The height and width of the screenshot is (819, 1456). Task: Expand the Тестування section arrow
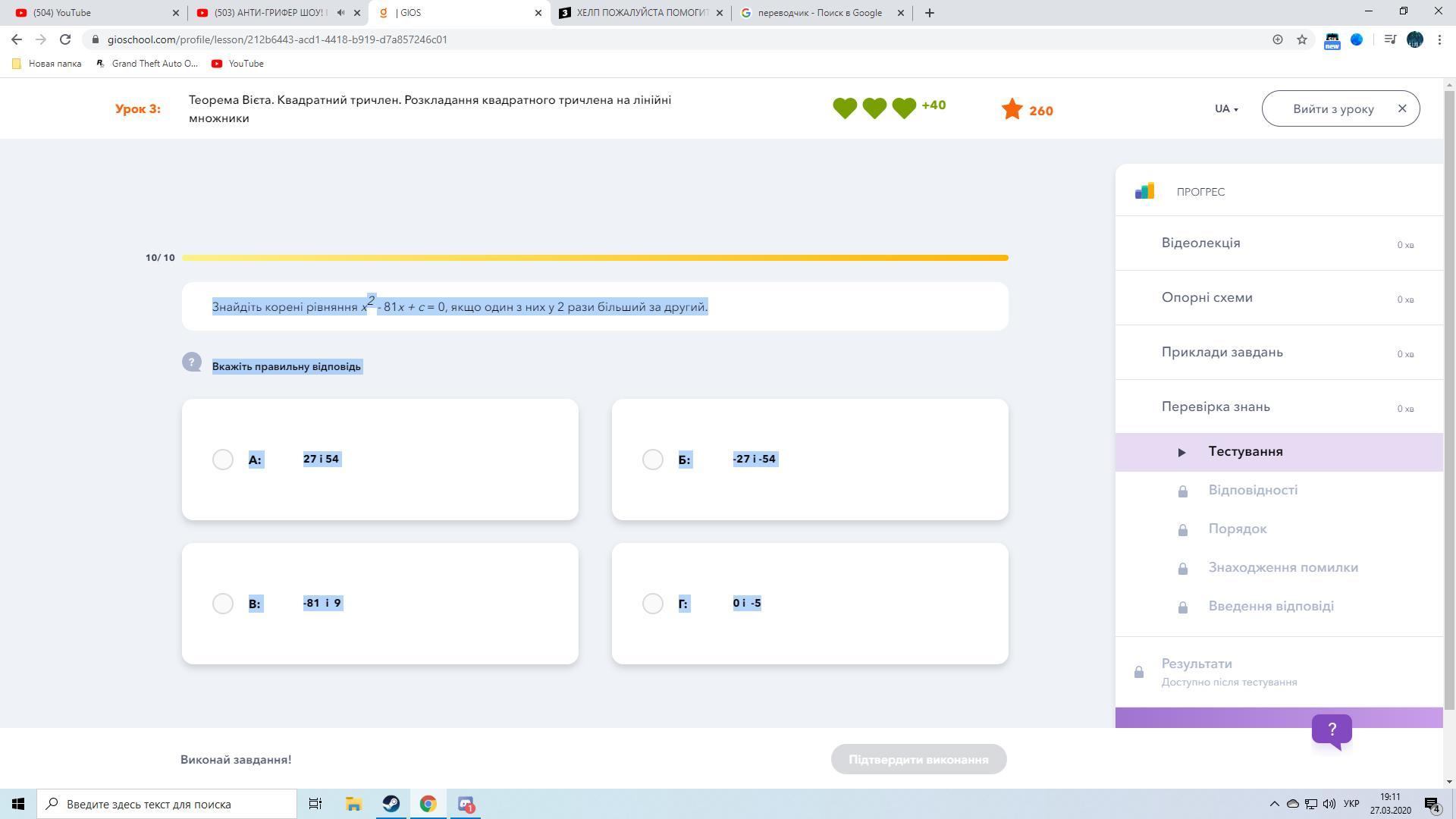tap(1181, 453)
